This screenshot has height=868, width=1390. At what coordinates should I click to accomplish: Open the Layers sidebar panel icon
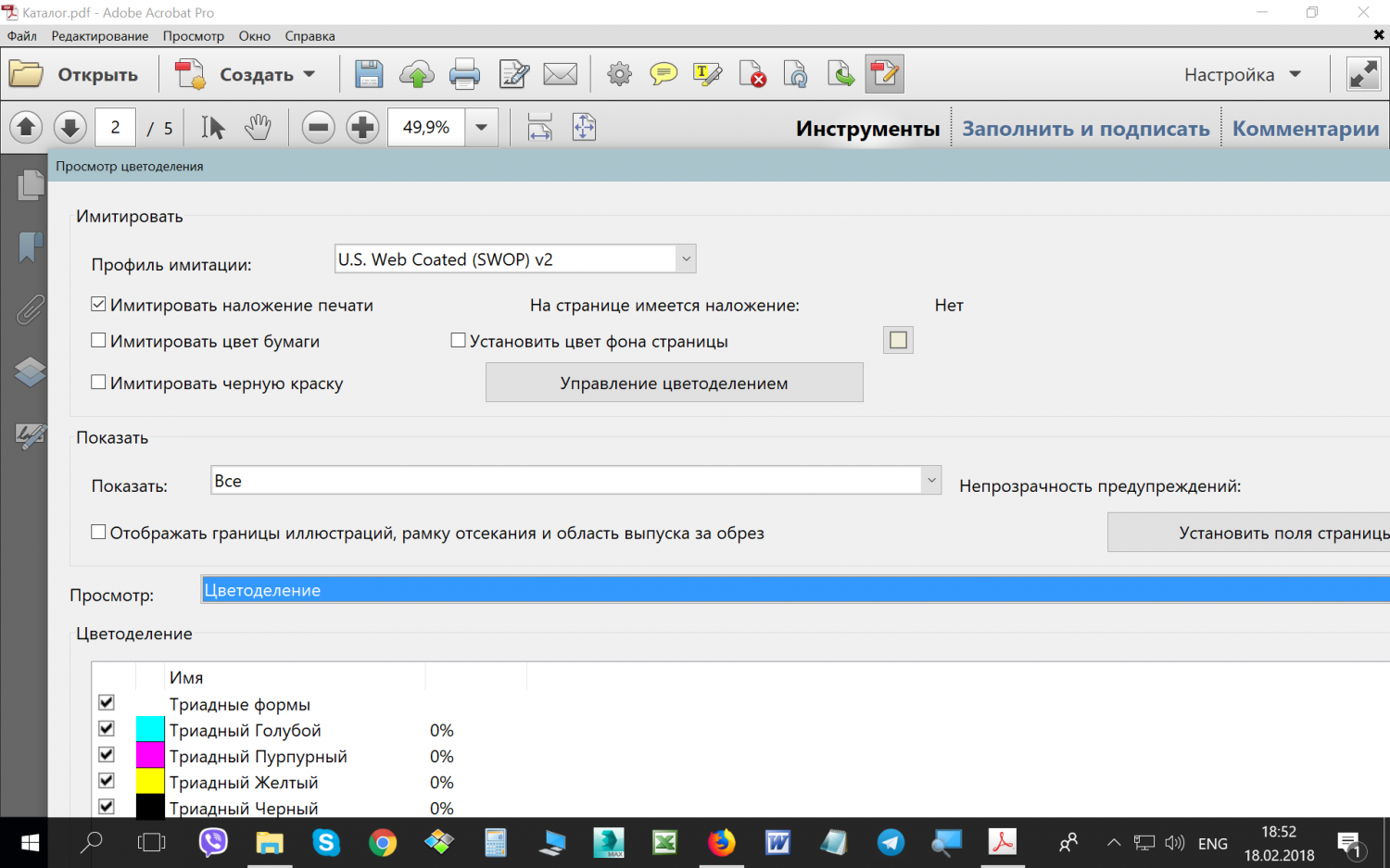[x=30, y=372]
